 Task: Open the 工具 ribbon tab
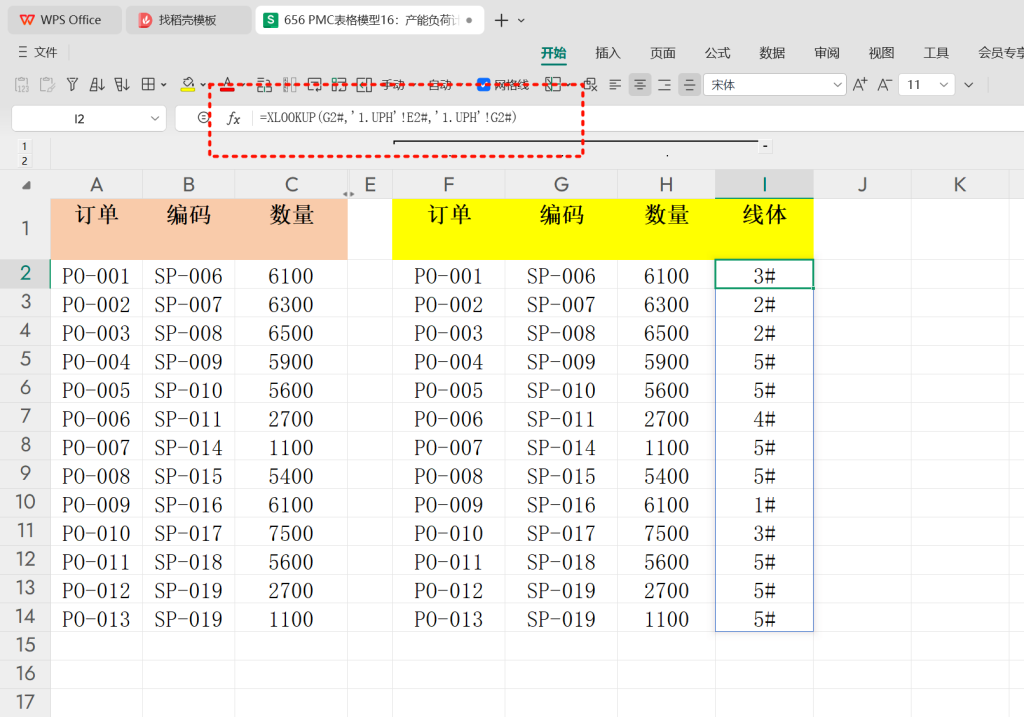tap(936, 53)
